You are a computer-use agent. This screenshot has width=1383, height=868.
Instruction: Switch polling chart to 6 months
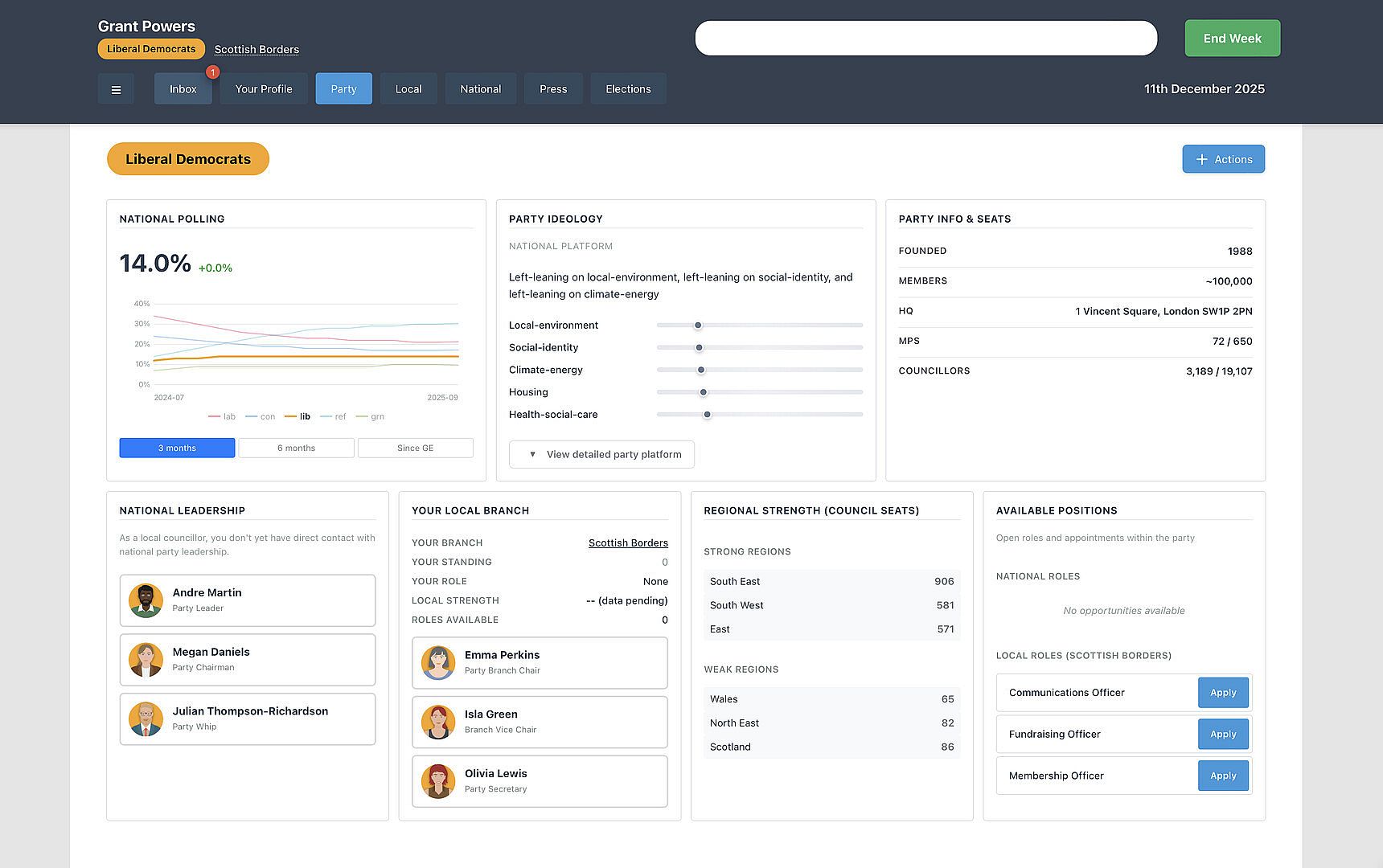coord(296,448)
